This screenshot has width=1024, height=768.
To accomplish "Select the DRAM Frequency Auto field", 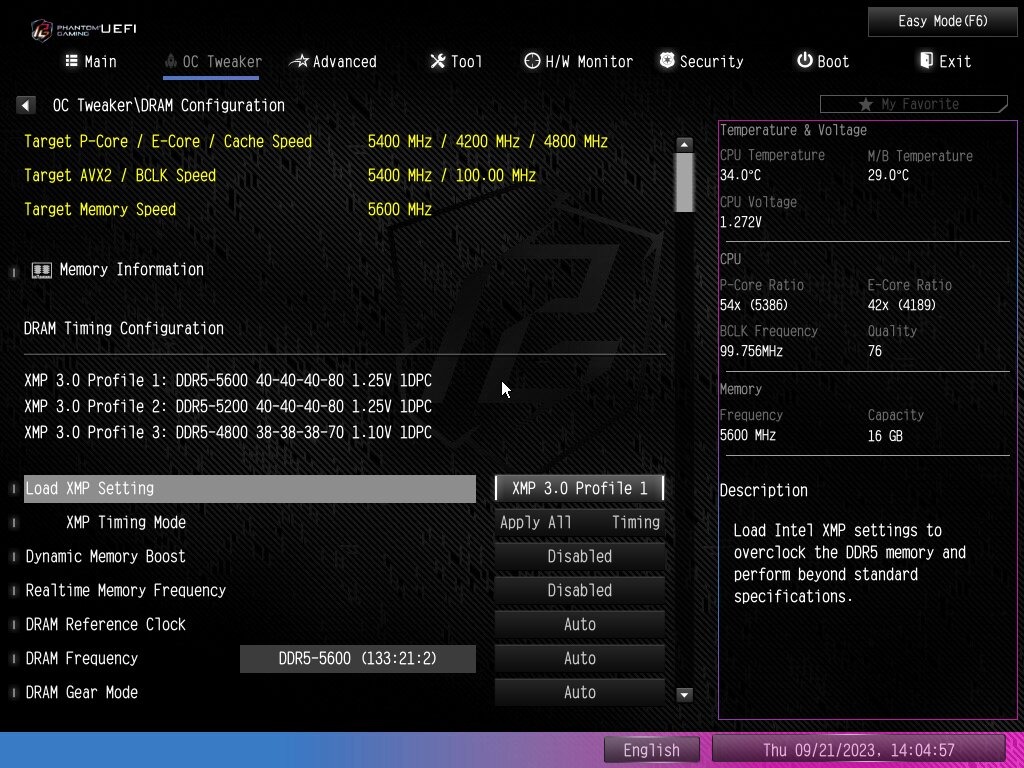I will click(x=580, y=658).
